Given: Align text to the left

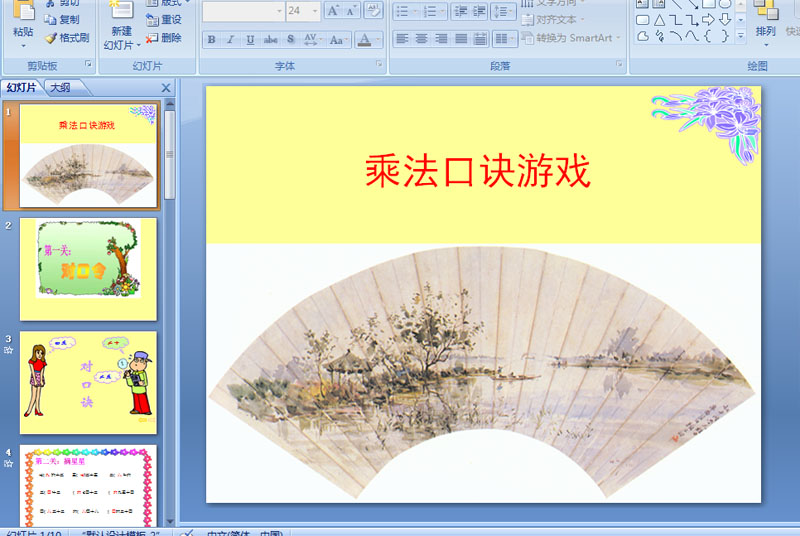Looking at the screenshot, I should point(403,39).
